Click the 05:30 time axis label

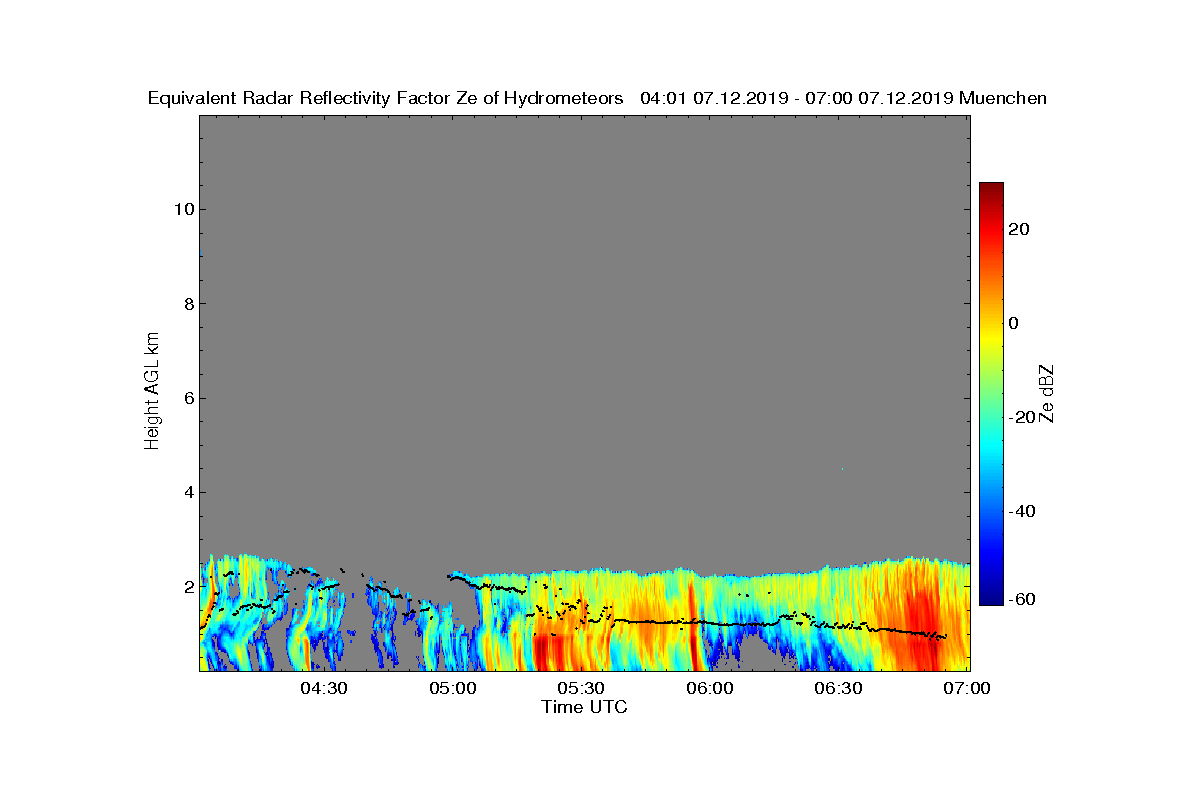pos(581,689)
